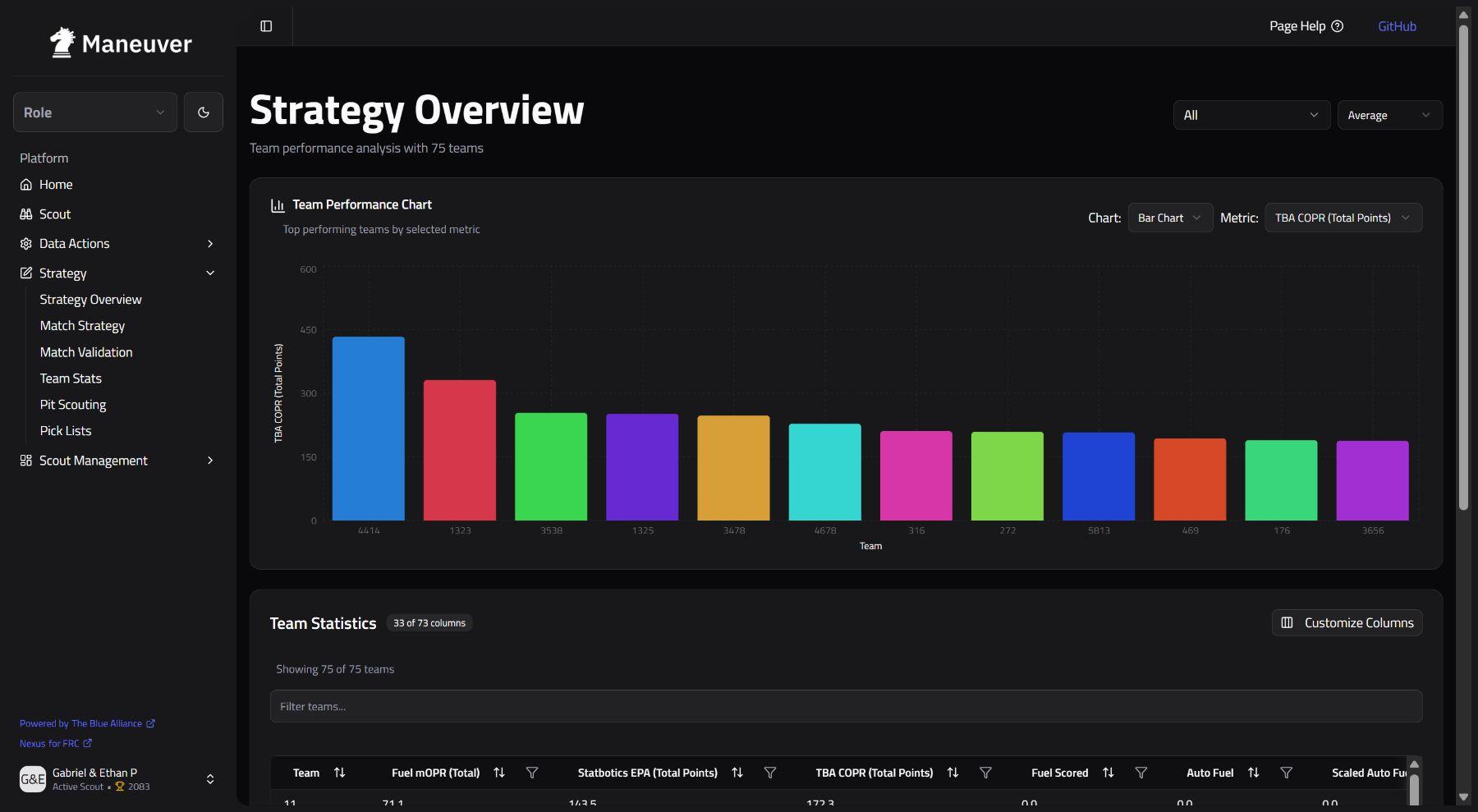Open Pit Scouting page
Screen dimensions: 1478x812
click(73, 405)
